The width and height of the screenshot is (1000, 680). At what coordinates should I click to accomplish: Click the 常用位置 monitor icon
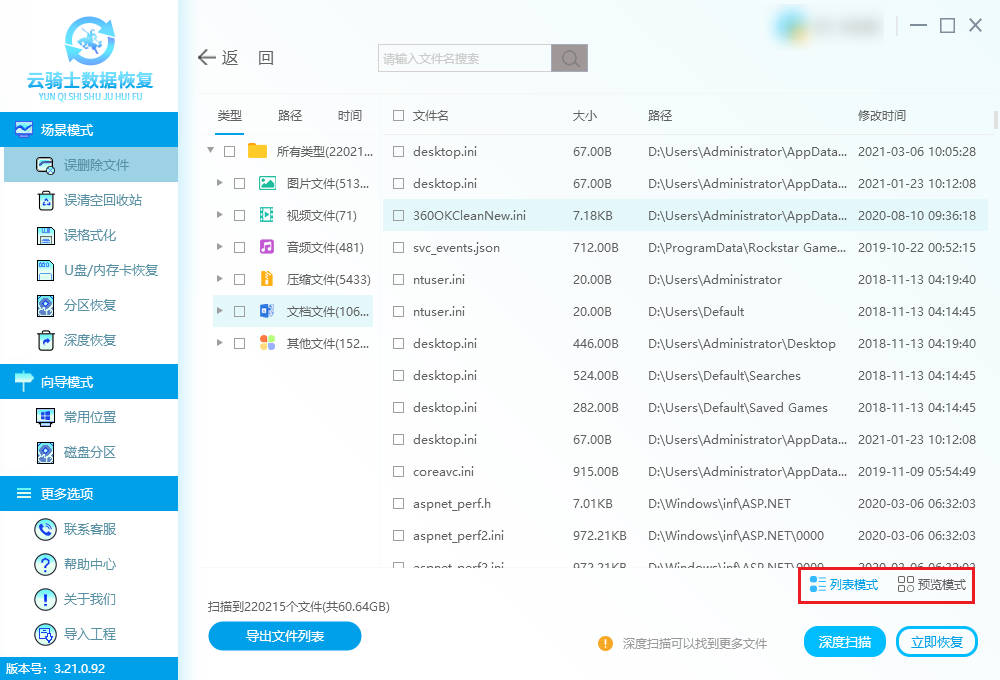(46, 417)
